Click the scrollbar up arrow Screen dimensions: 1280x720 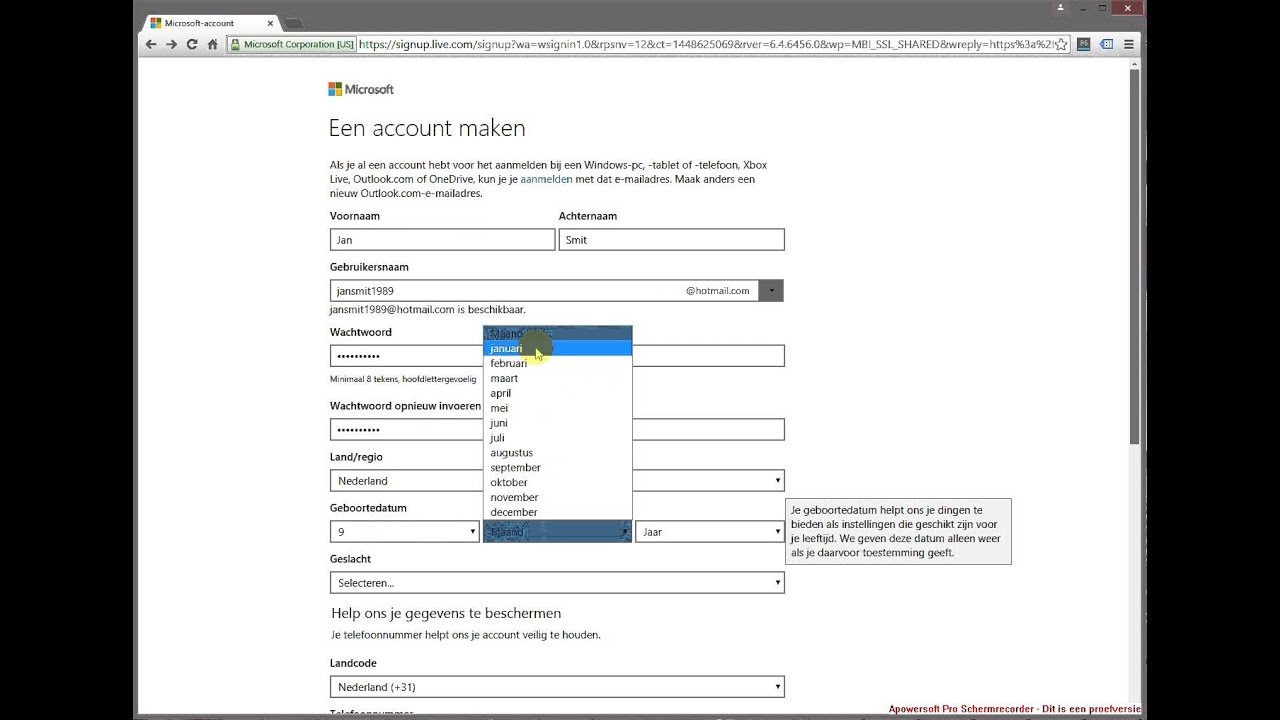click(x=1134, y=64)
